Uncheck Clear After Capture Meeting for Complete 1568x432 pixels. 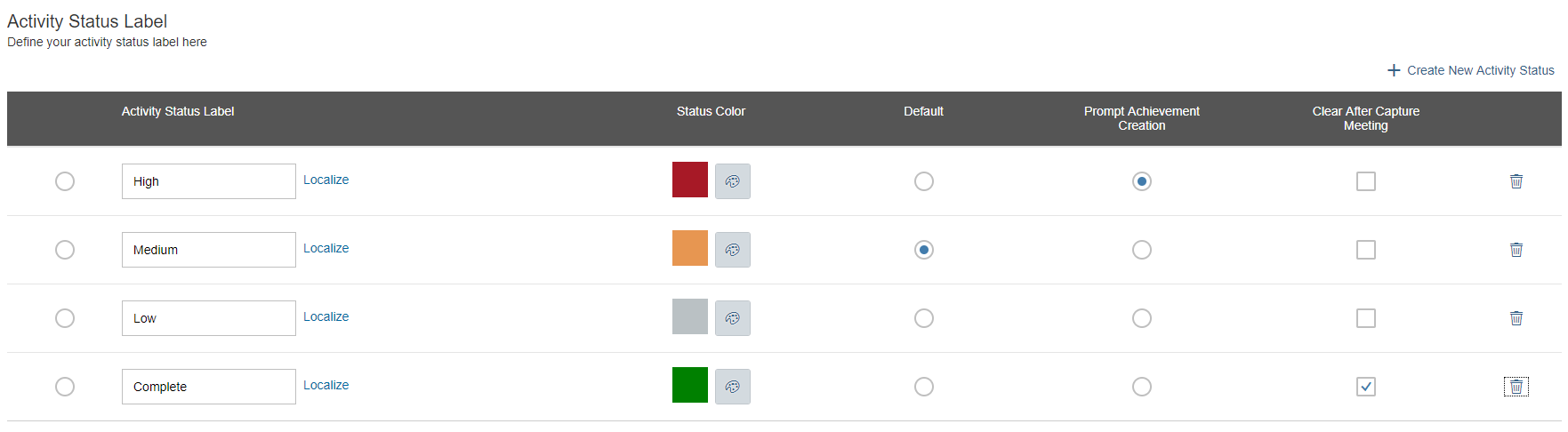[1366, 387]
